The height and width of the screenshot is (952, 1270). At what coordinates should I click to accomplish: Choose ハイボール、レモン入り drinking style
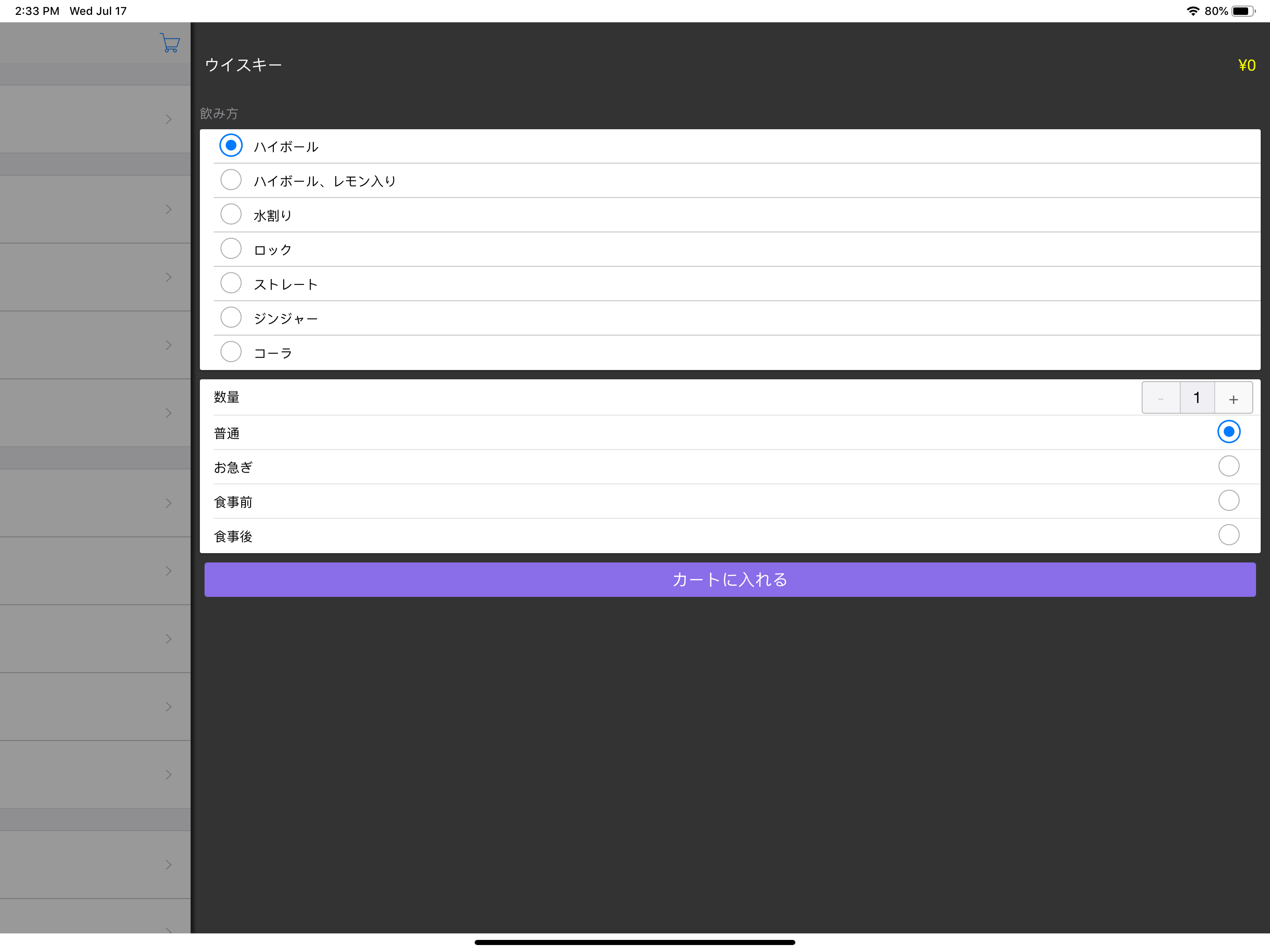click(x=231, y=180)
